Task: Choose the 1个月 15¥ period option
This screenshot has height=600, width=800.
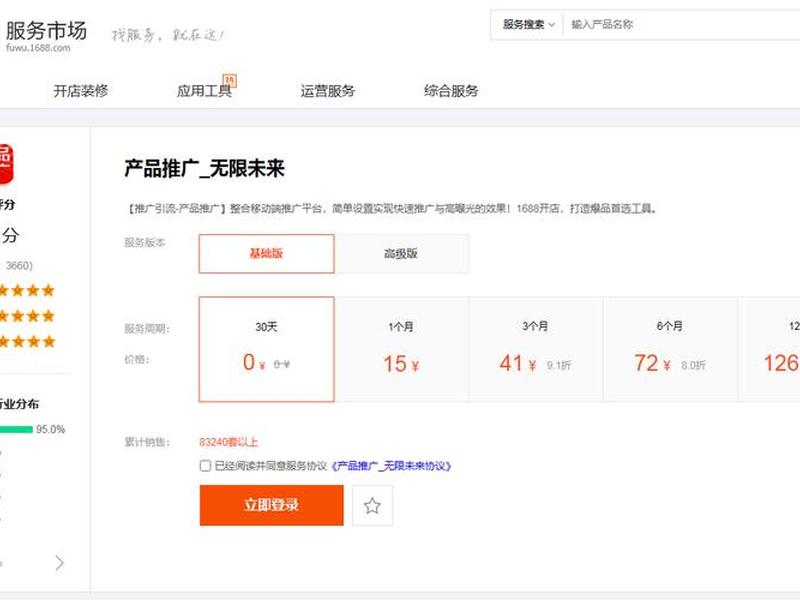Action: (401, 349)
